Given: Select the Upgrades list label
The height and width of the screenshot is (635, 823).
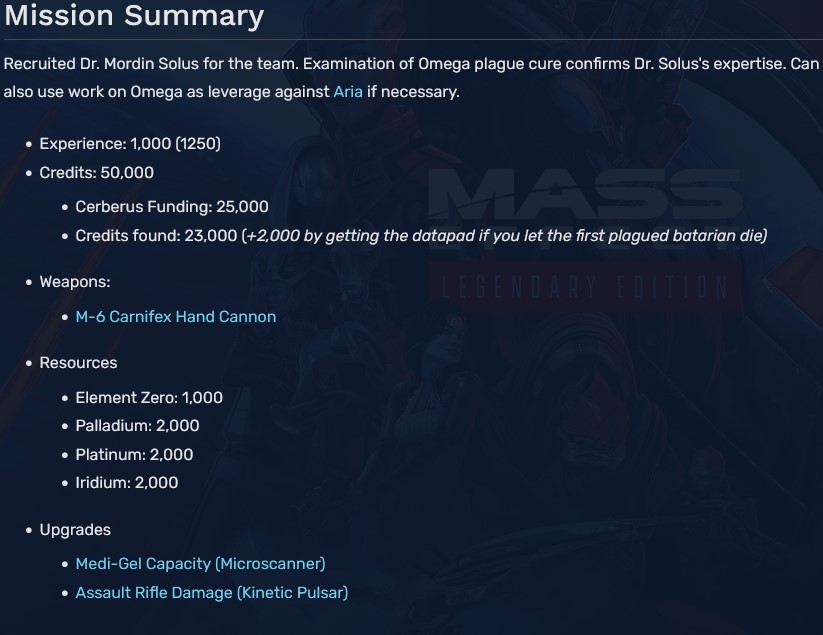Looking at the screenshot, I should [75, 529].
